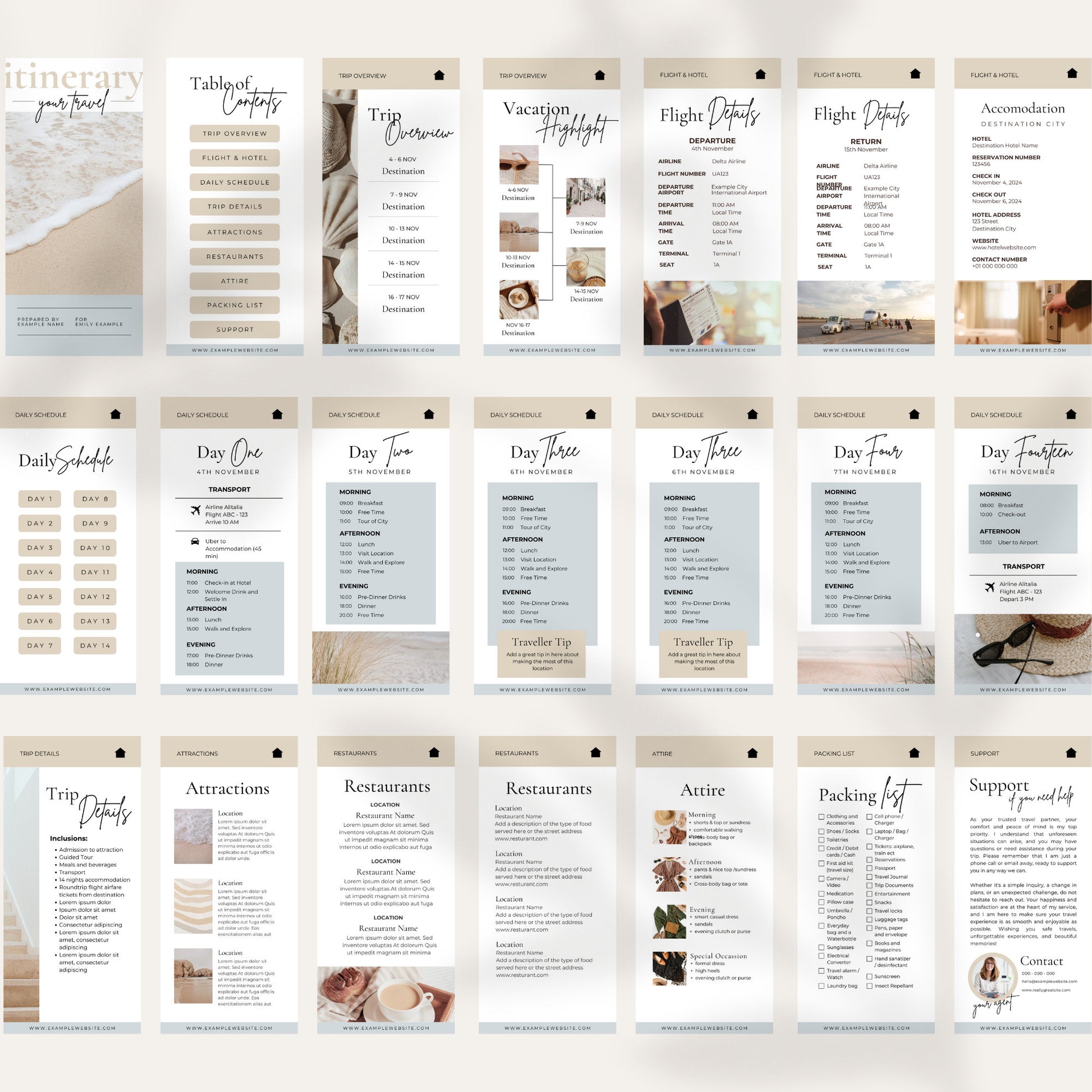1092x1092 pixels.
Task: Click '16 - 17 NOV' Destination entry in Trip Overview
Action: 403,304
